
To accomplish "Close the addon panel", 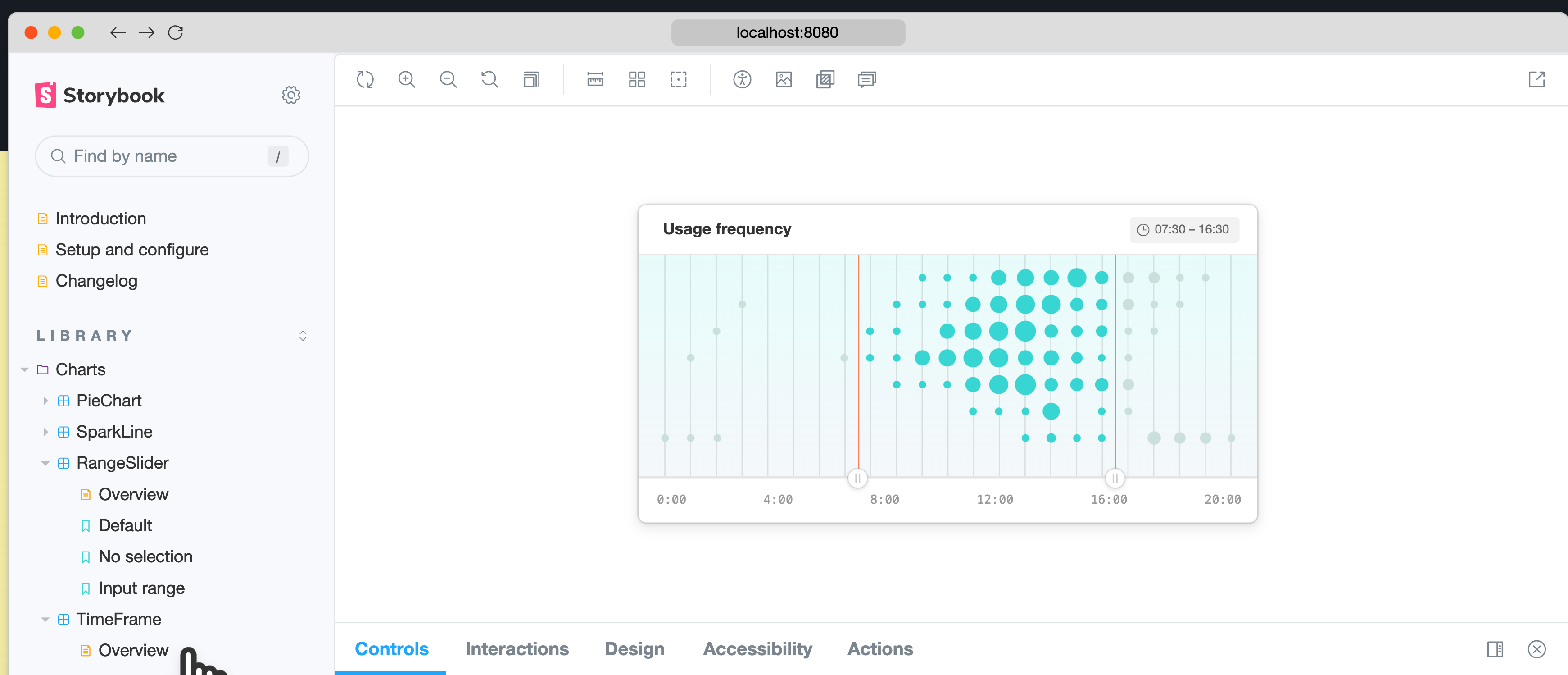I will click(1536, 649).
